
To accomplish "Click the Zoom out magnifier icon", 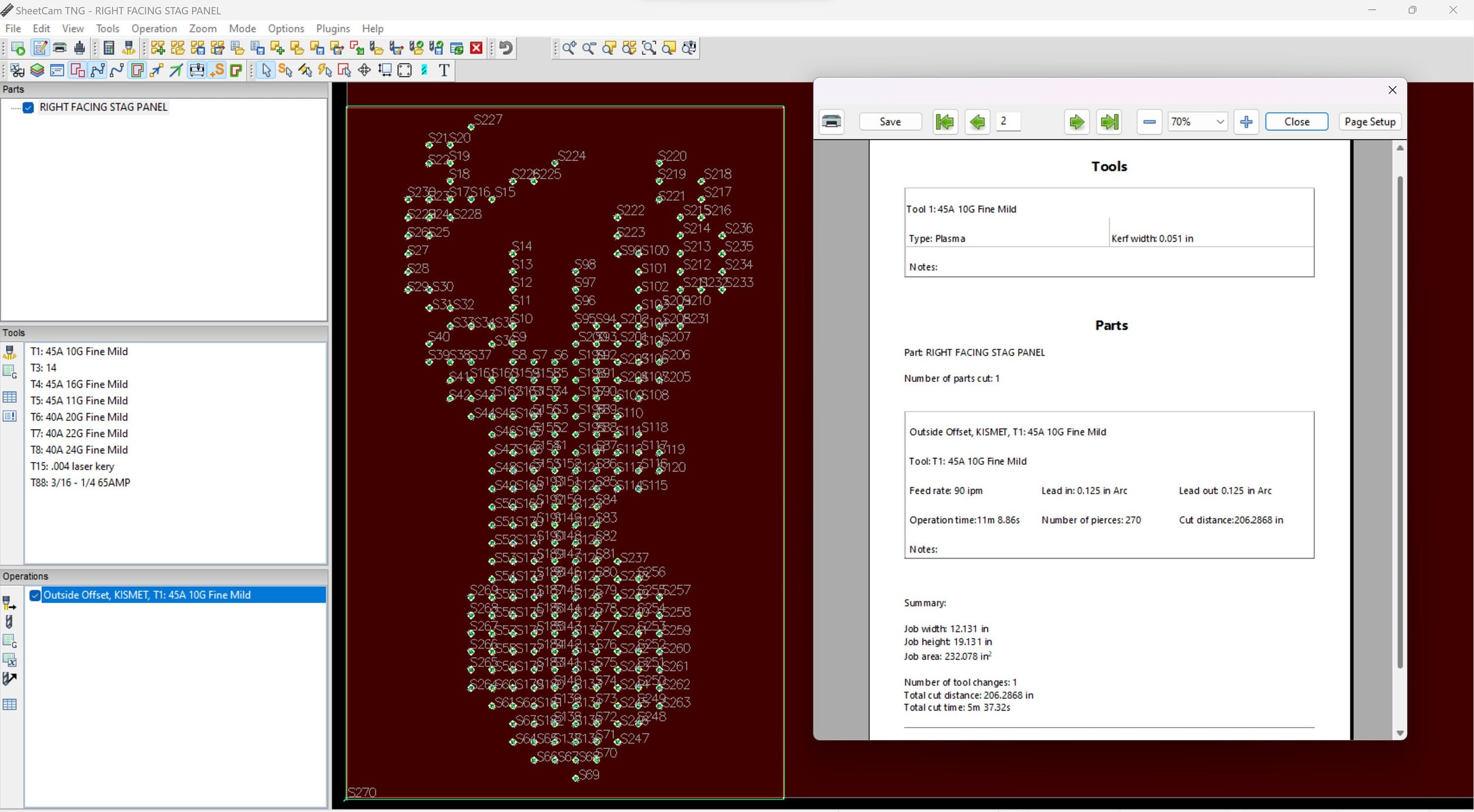I will pyautogui.click(x=589, y=48).
